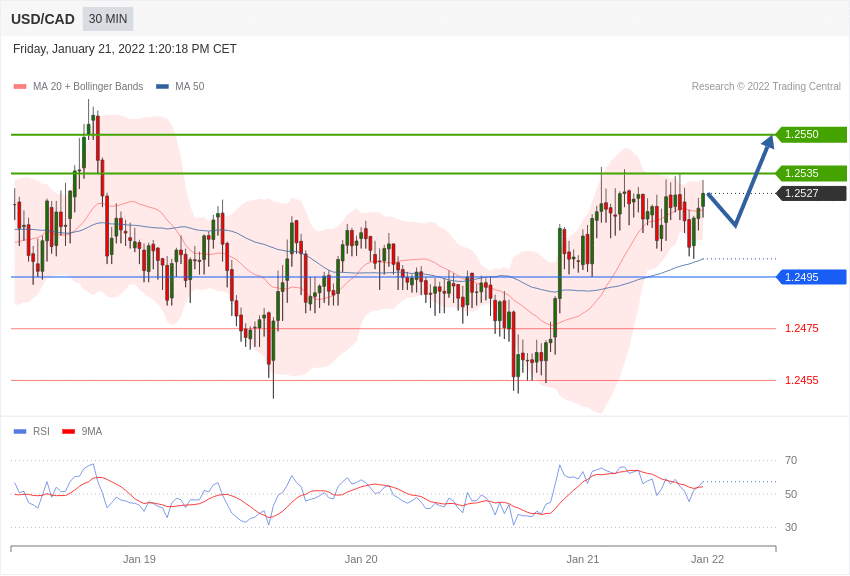This screenshot has height=576, width=850.
Task: Click the 9MA legend label
Action: click(92, 431)
